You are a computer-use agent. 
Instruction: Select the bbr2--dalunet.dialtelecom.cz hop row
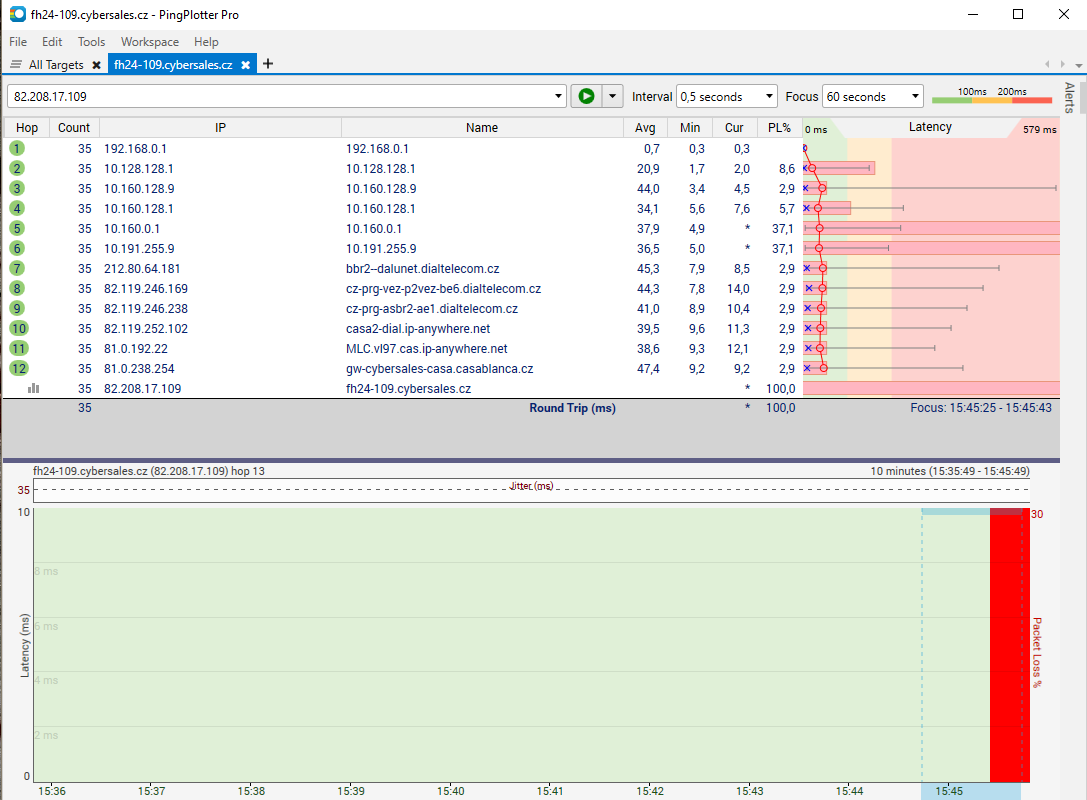click(x=422, y=268)
